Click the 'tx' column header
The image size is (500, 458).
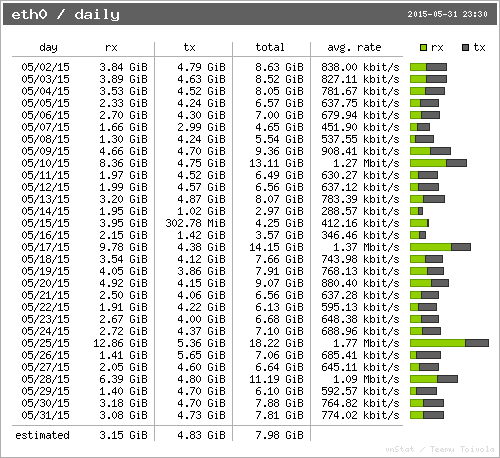(x=189, y=47)
